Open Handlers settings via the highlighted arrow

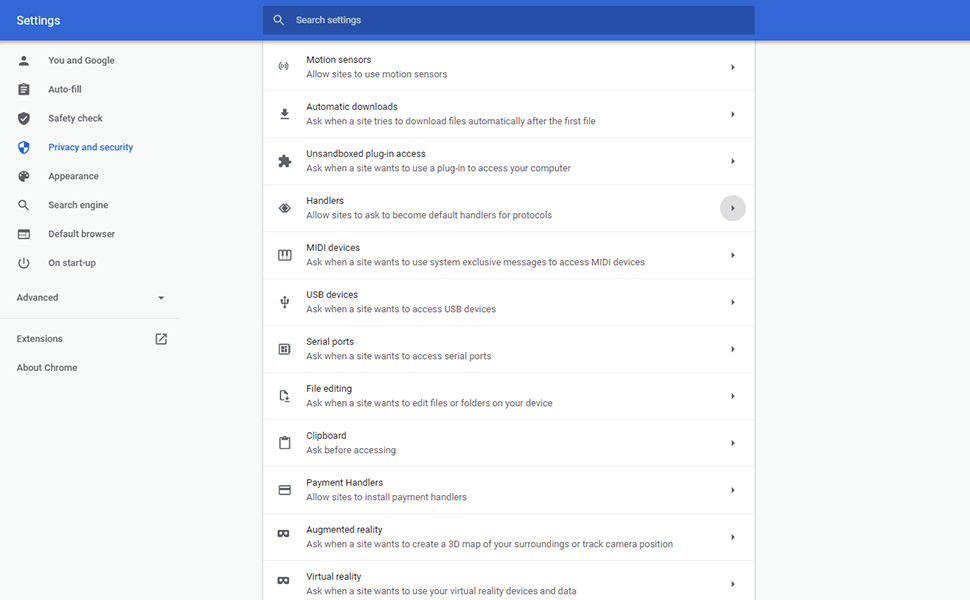click(732, 208)
